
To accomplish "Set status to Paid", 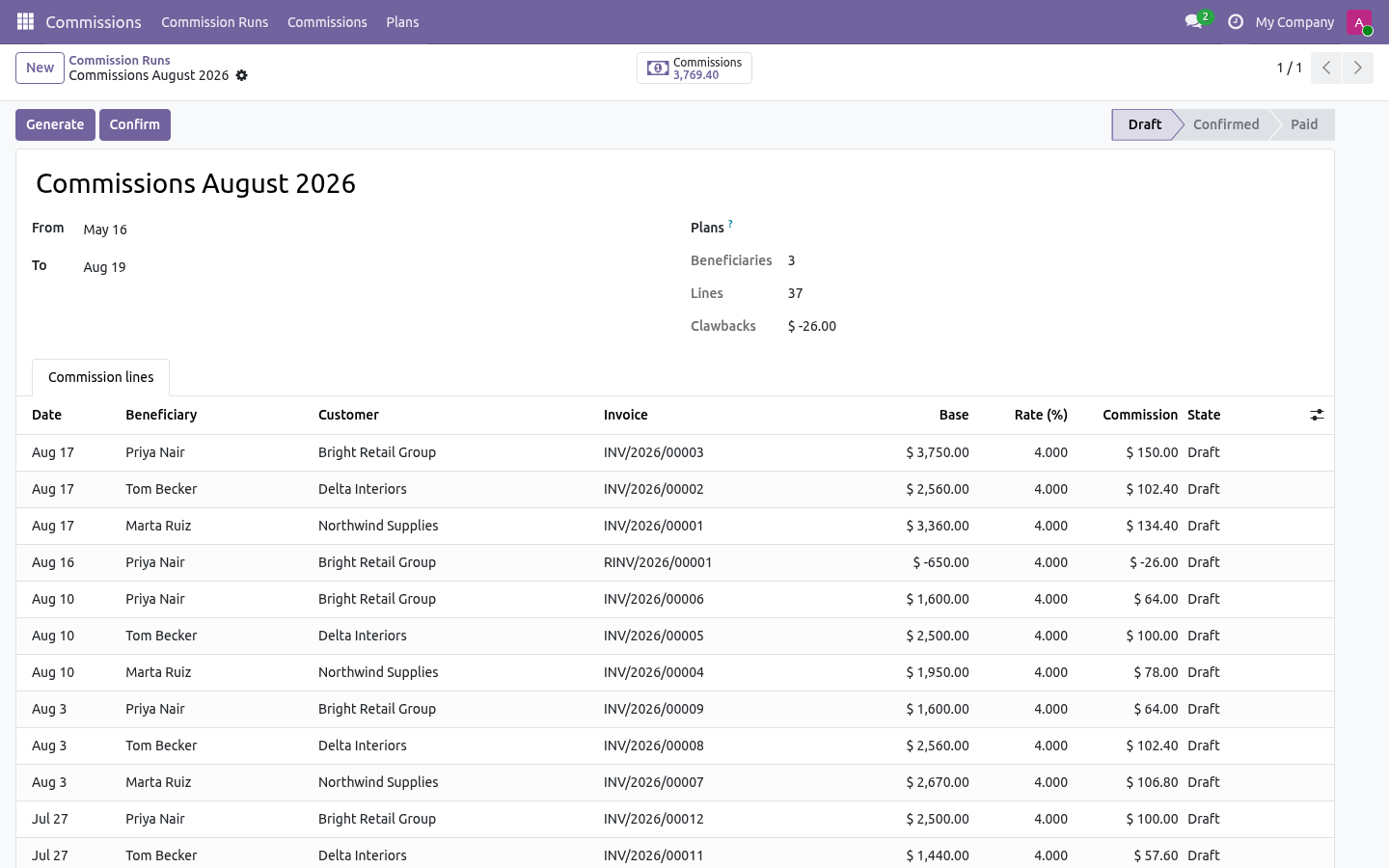I will pyautogui.click(x=1304, y=124).
